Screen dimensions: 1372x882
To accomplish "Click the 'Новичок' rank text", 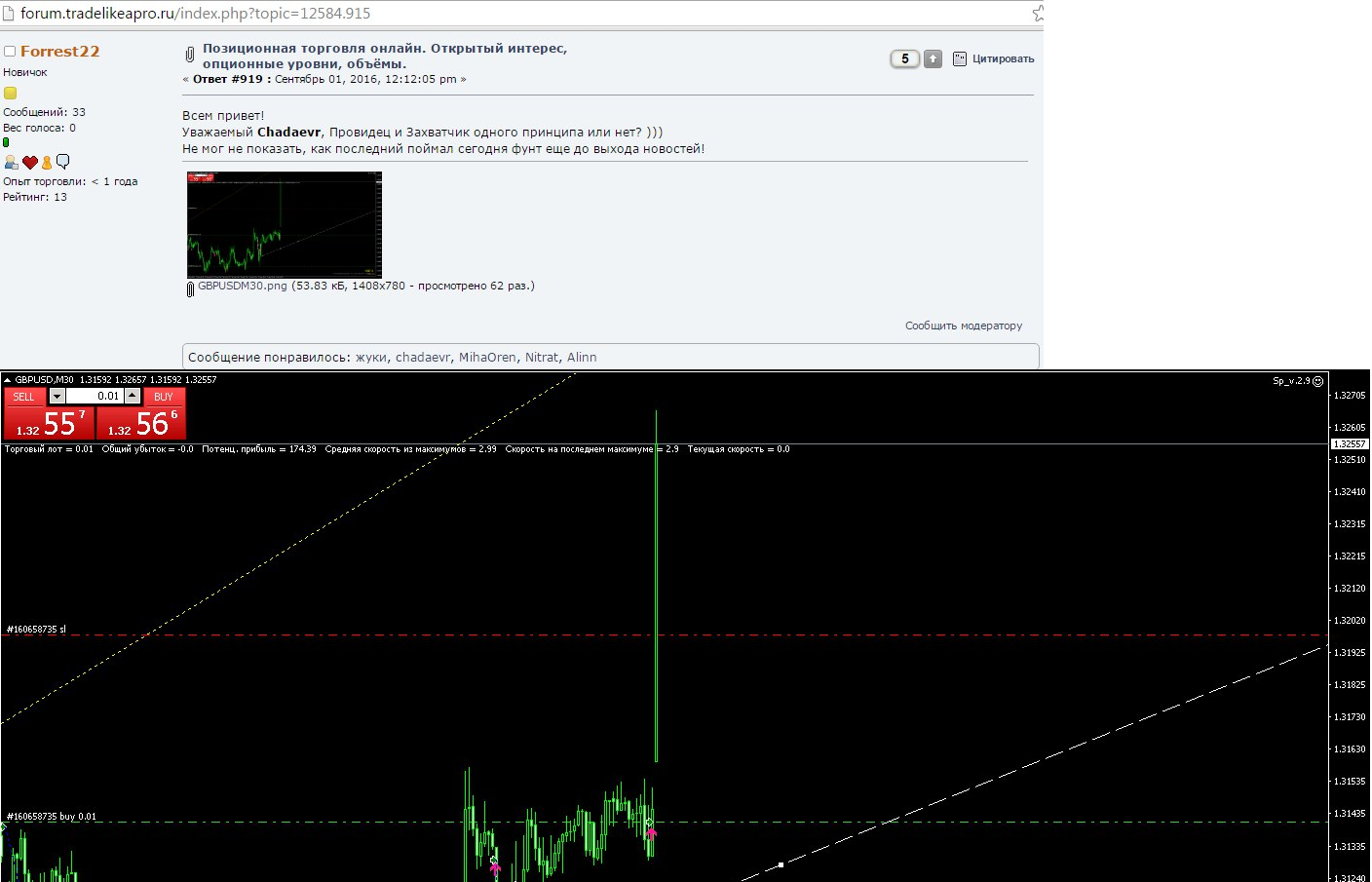I will click(25, 72).
